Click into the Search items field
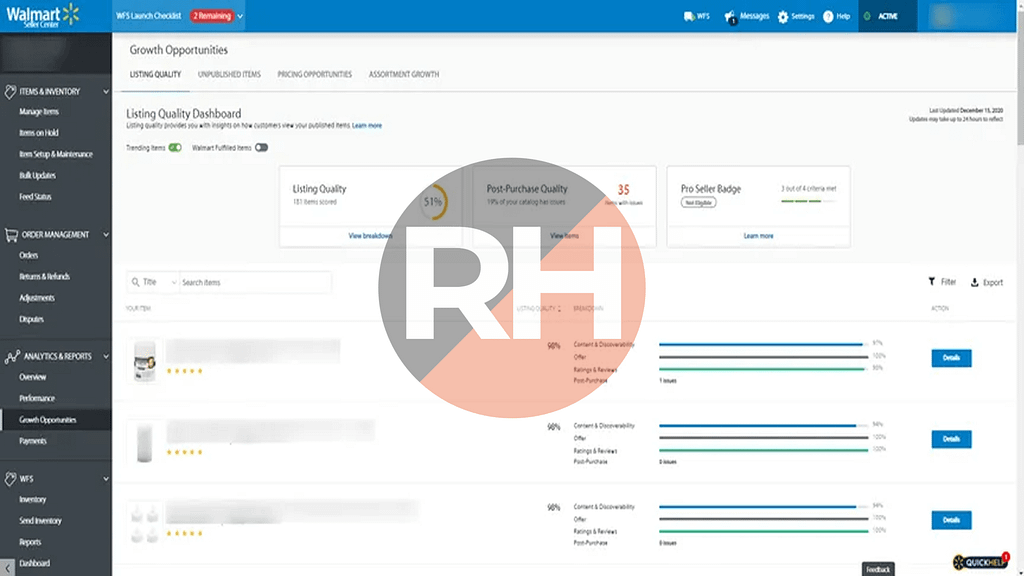Screen dimensions: 1024x576 pyautogui.click(x=255, y=282)
